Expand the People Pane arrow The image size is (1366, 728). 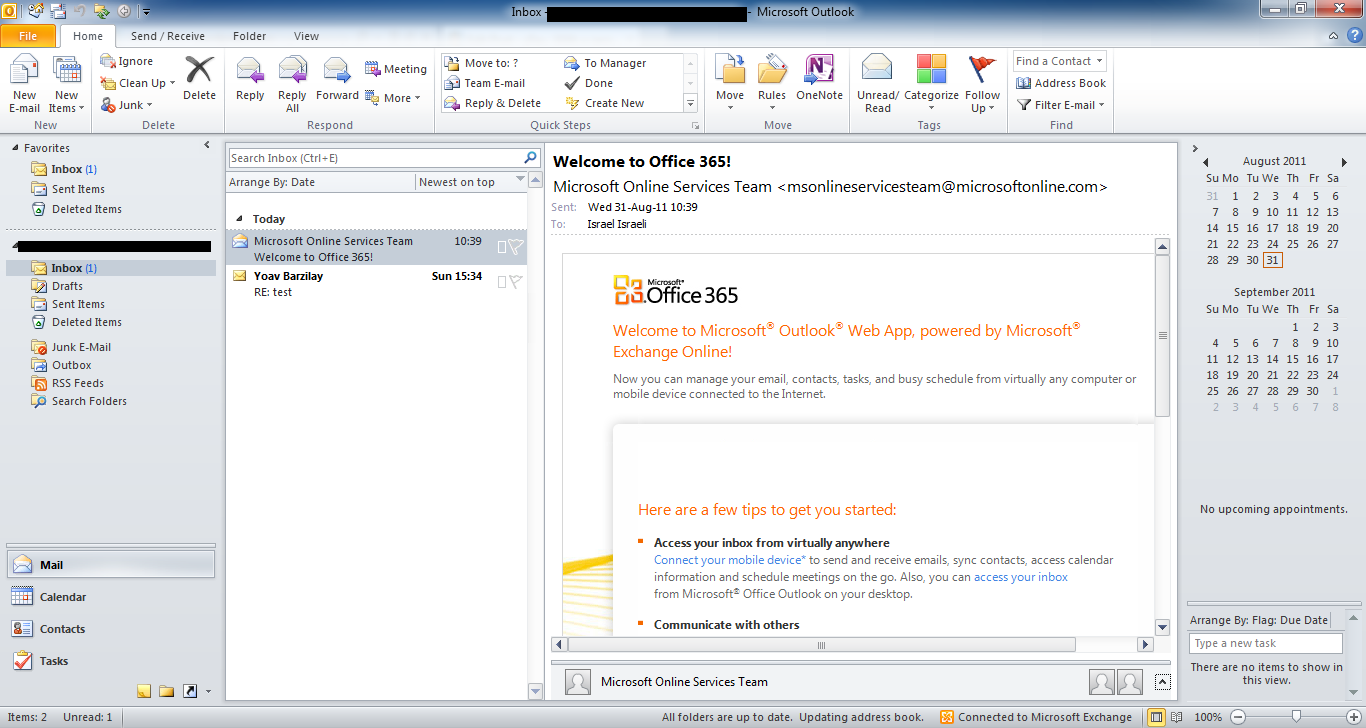1162,682
